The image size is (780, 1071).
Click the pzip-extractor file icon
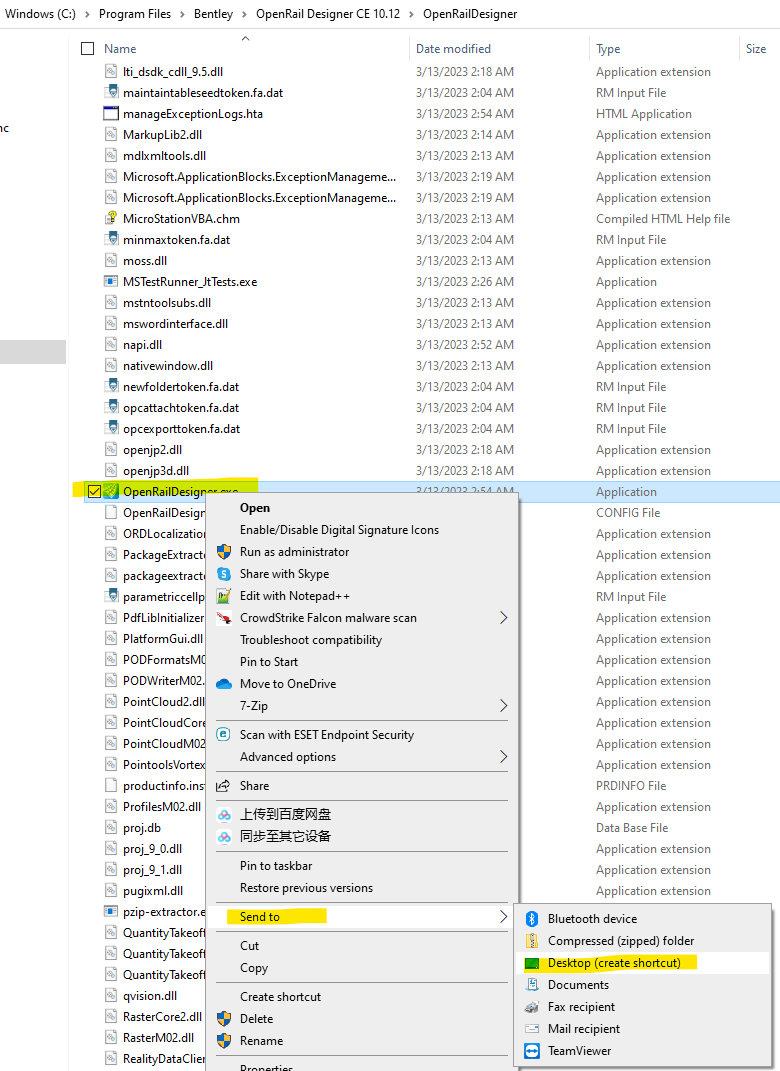[111, 912]
